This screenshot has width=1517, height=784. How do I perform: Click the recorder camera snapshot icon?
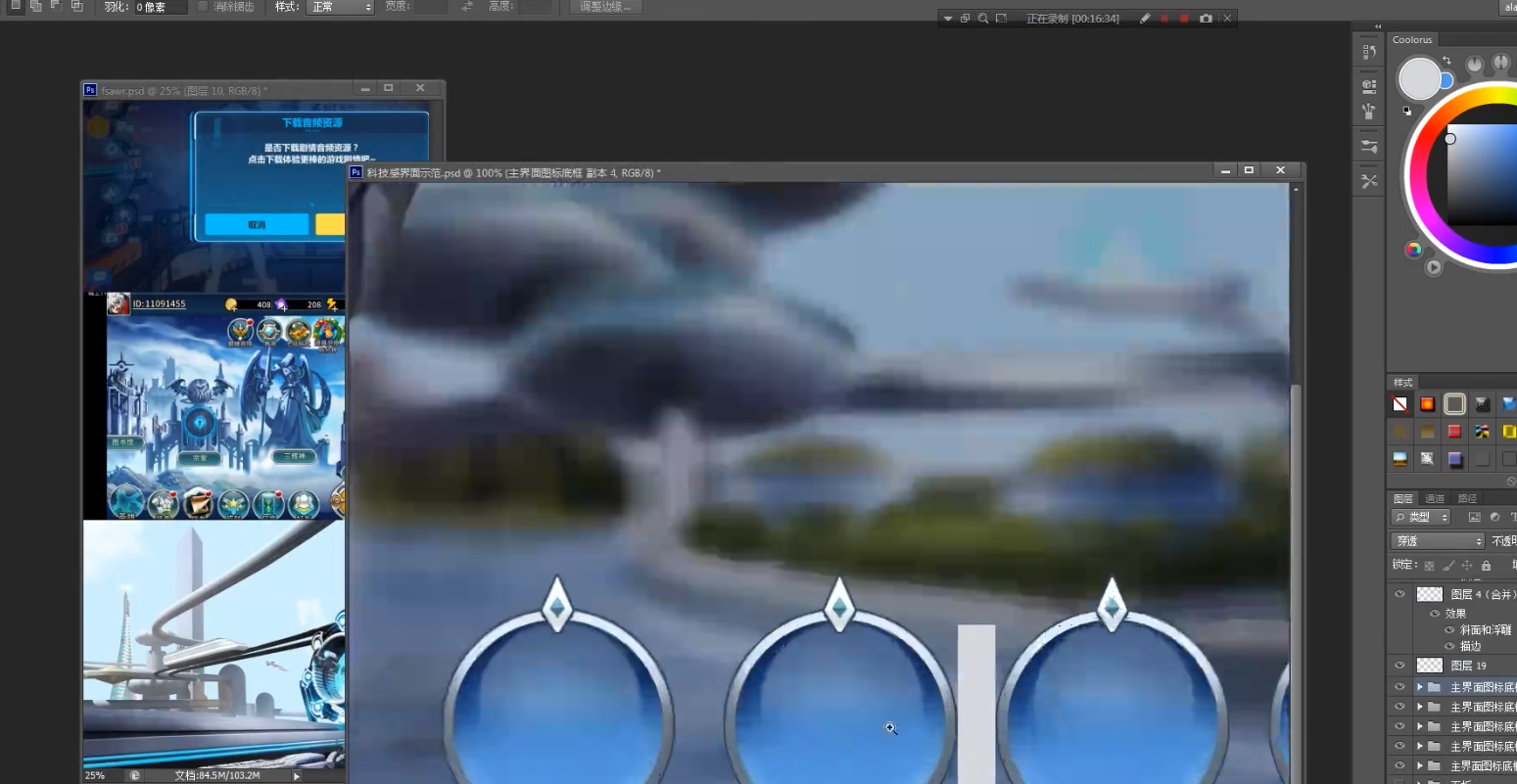tap(1206, 19)
